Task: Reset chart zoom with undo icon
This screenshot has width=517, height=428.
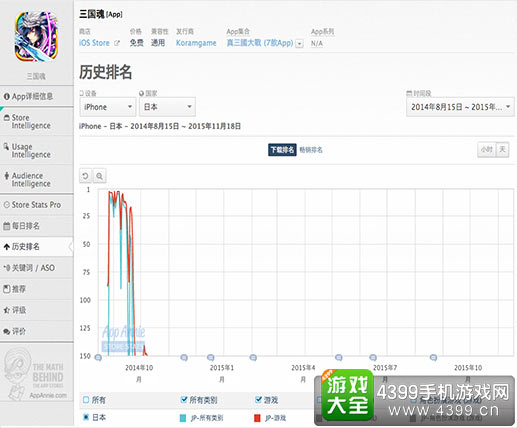Action: 85,176
